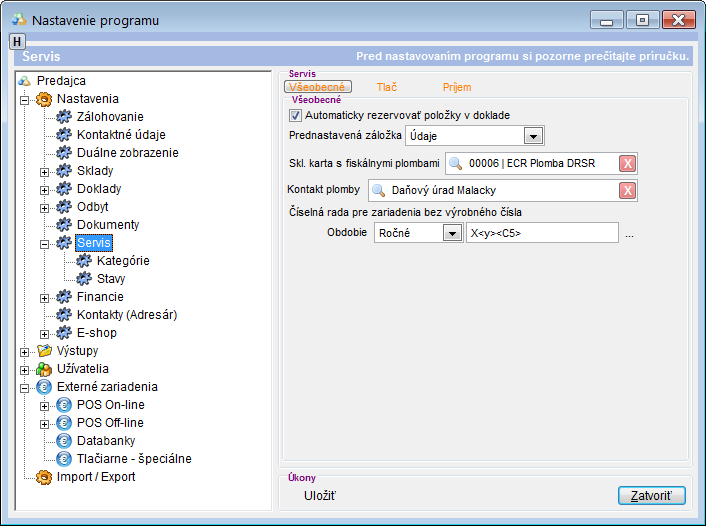
Task: Click the POS On-line euro icon
Action: (x=65, y=405)
